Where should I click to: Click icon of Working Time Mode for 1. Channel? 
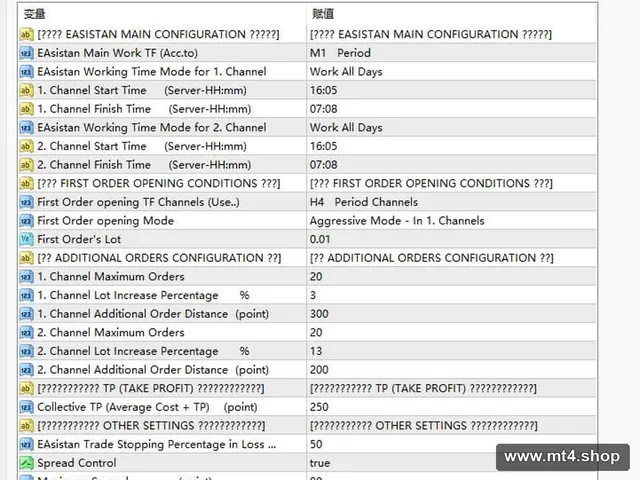[26, 72]
